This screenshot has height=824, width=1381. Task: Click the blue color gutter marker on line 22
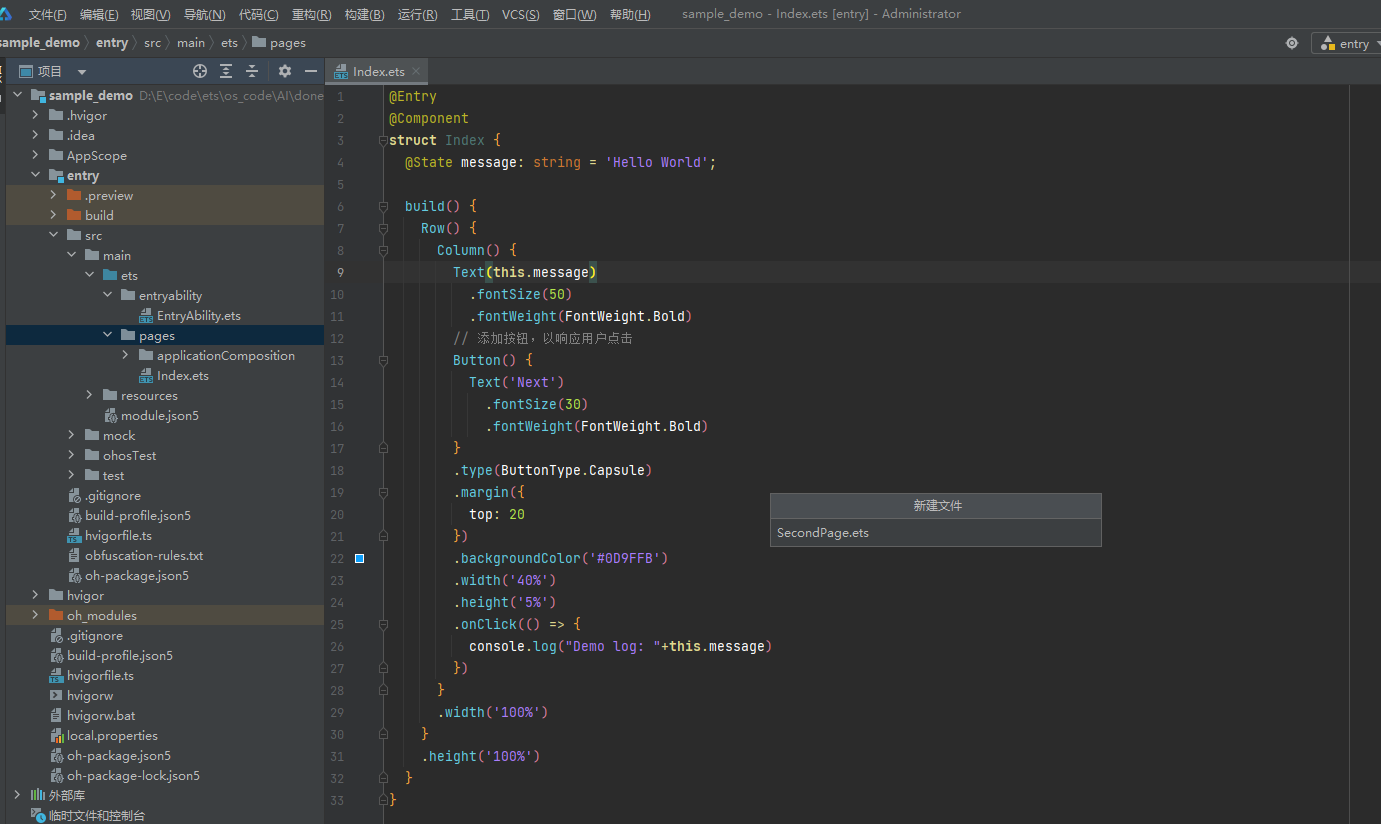pos(360,558)
